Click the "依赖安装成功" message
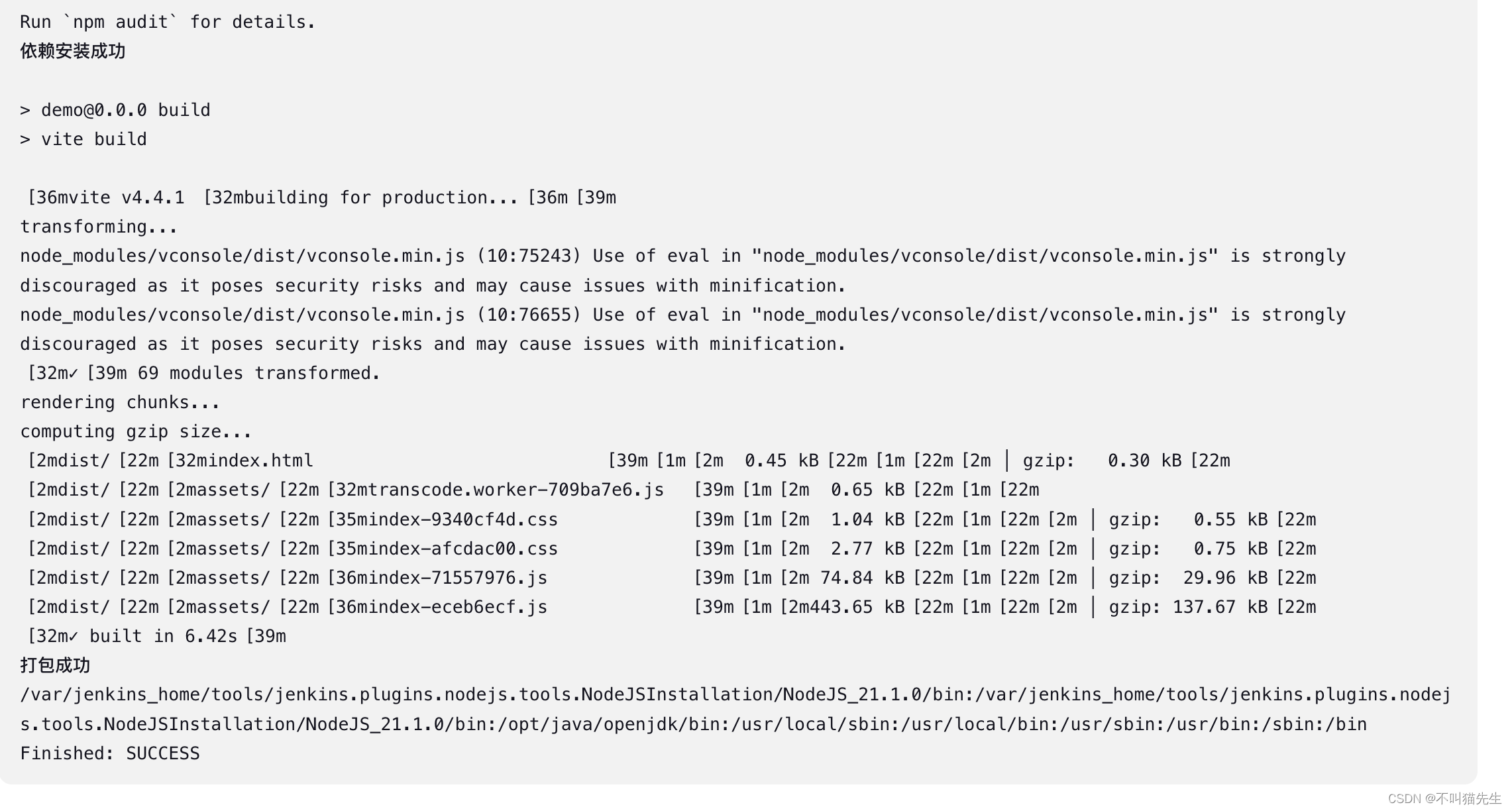 coord(73,51)
